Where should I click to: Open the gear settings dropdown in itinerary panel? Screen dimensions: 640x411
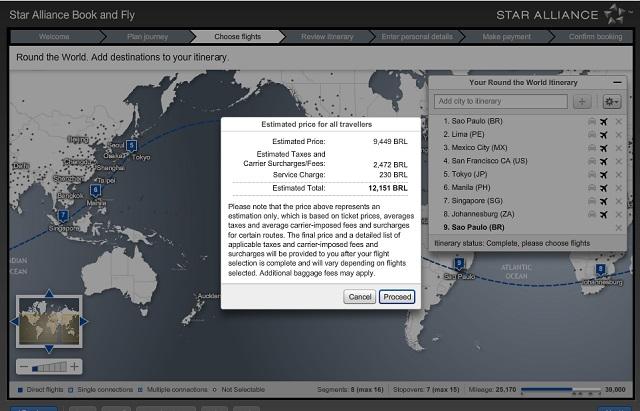612,102
